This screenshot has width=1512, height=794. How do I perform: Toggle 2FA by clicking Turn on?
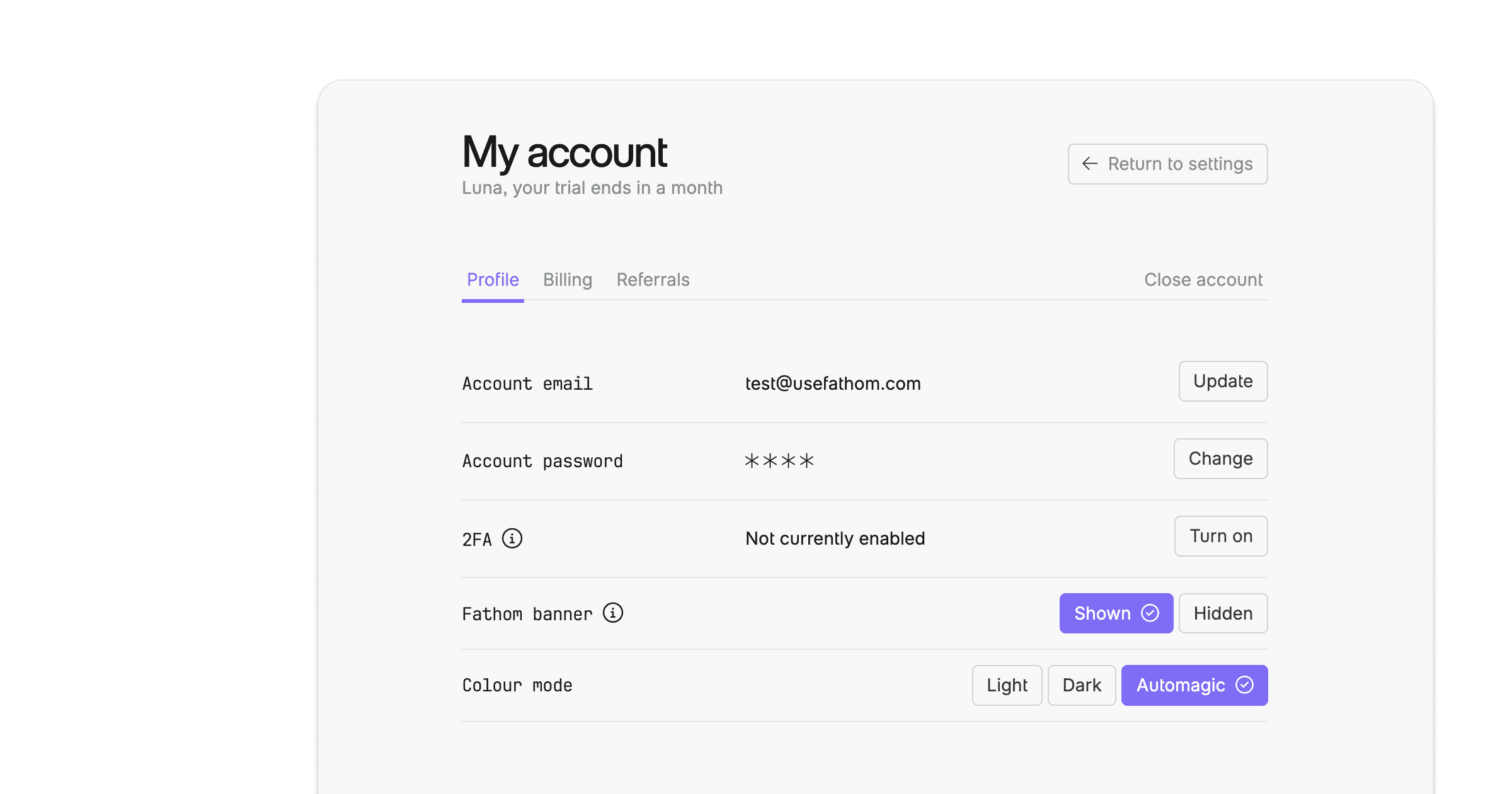click(x=1220, y=536)
